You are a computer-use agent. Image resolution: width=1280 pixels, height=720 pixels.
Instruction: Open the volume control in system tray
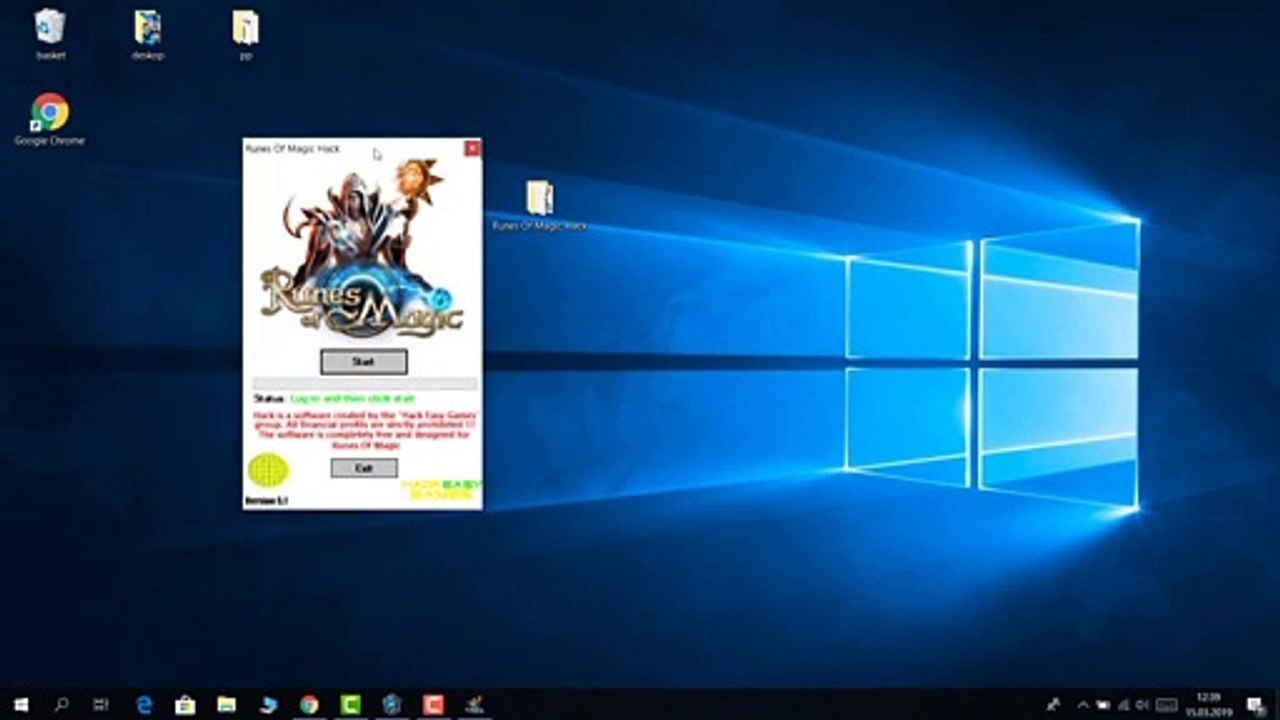1142,705
